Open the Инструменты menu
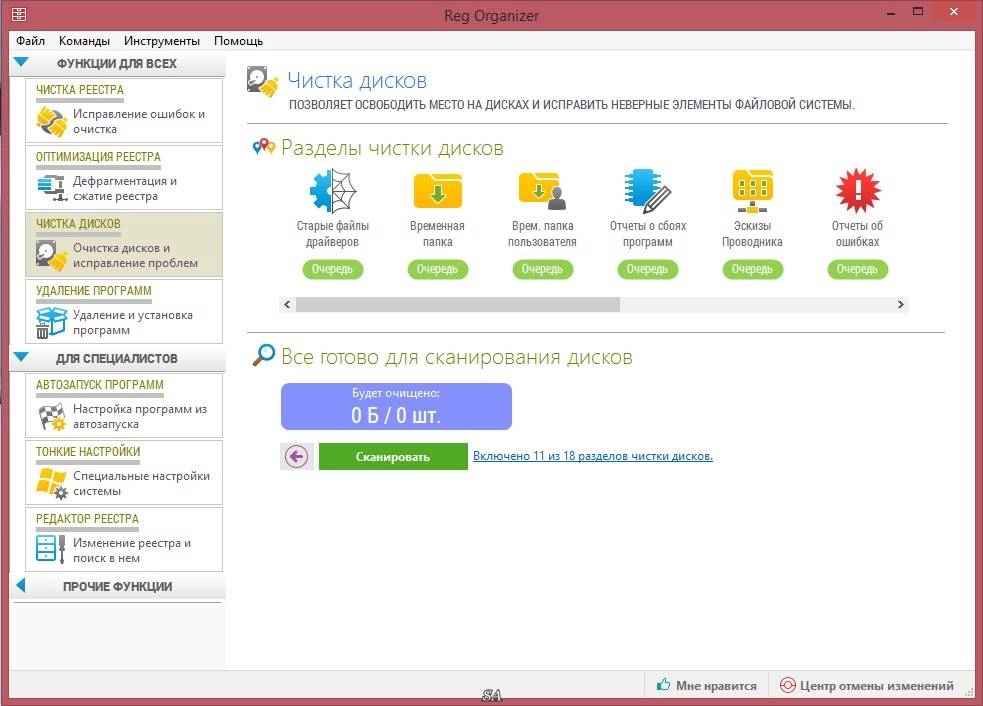The image size is (983, 706). click(x=162, y=41)
